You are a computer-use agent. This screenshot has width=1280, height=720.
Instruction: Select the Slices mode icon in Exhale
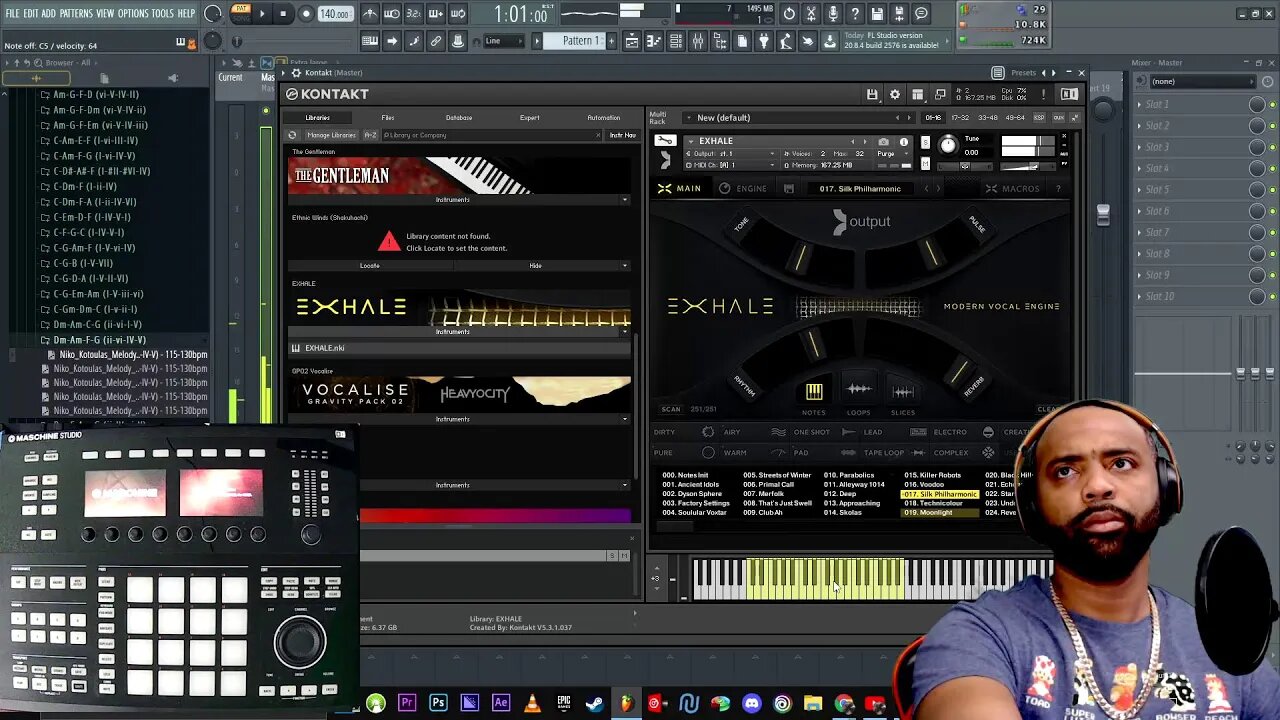tap(902, 391)
